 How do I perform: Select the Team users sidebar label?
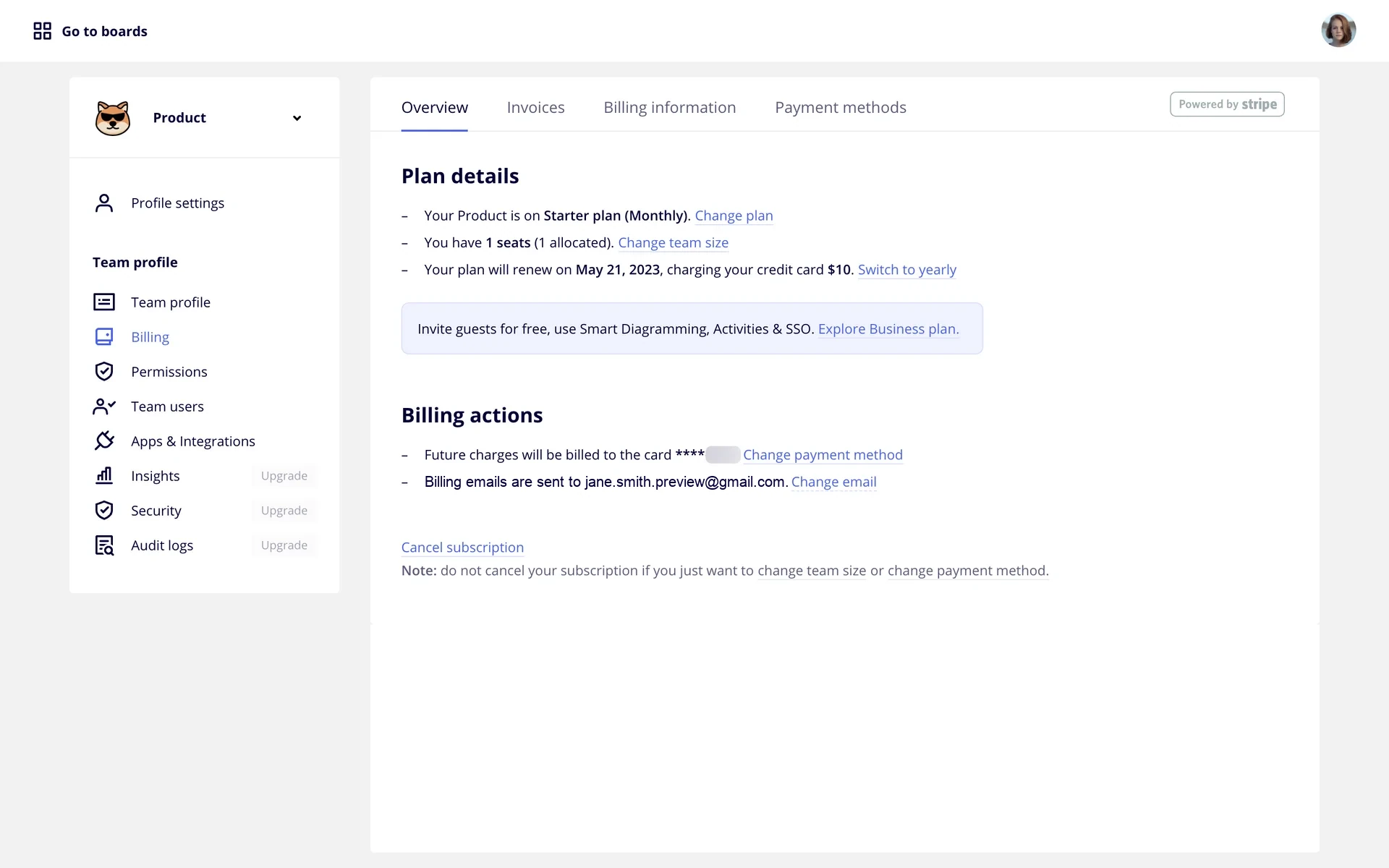[167, 407]
